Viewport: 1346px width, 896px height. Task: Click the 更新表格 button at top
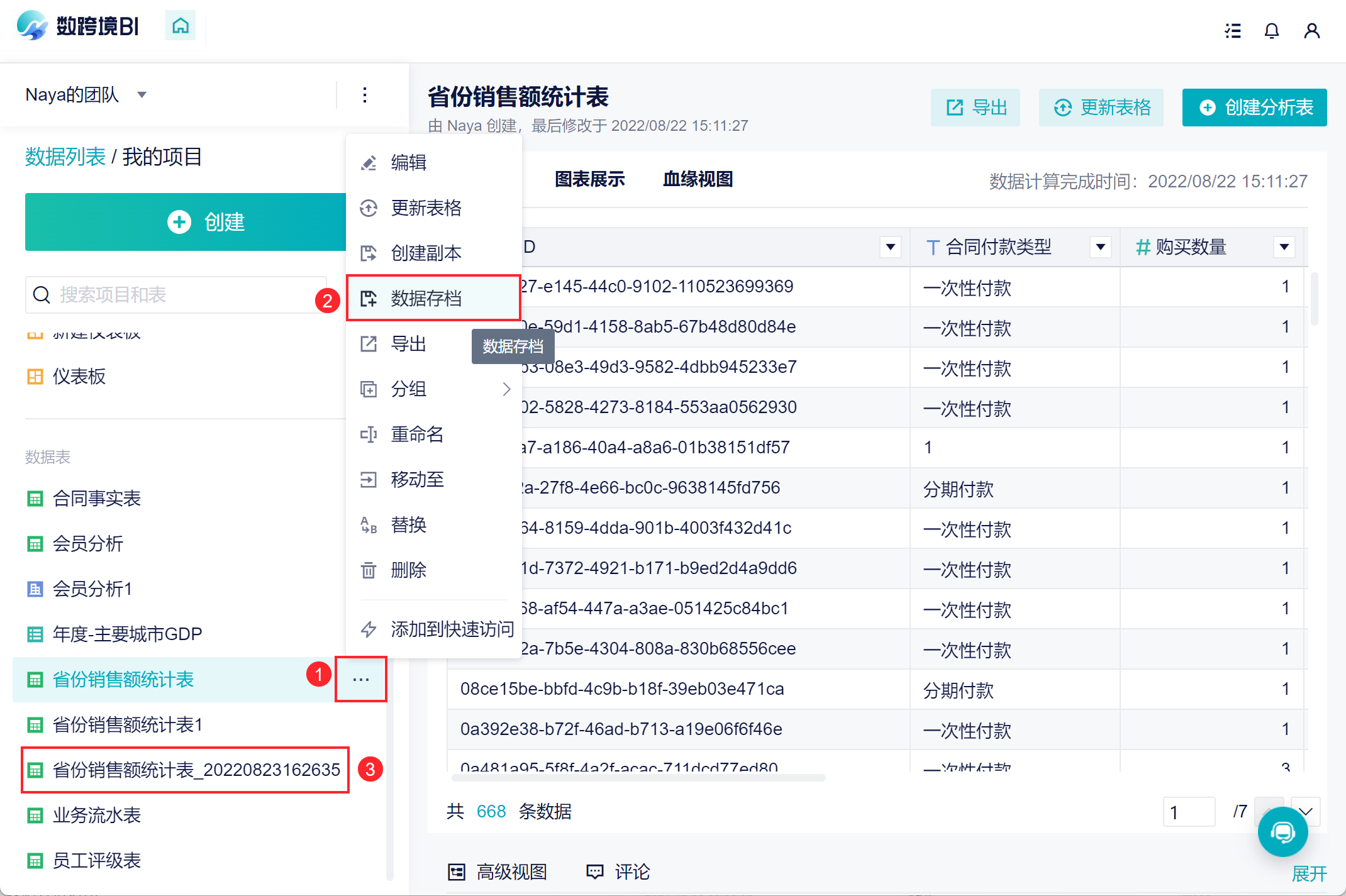click(x=1101, y=108)
